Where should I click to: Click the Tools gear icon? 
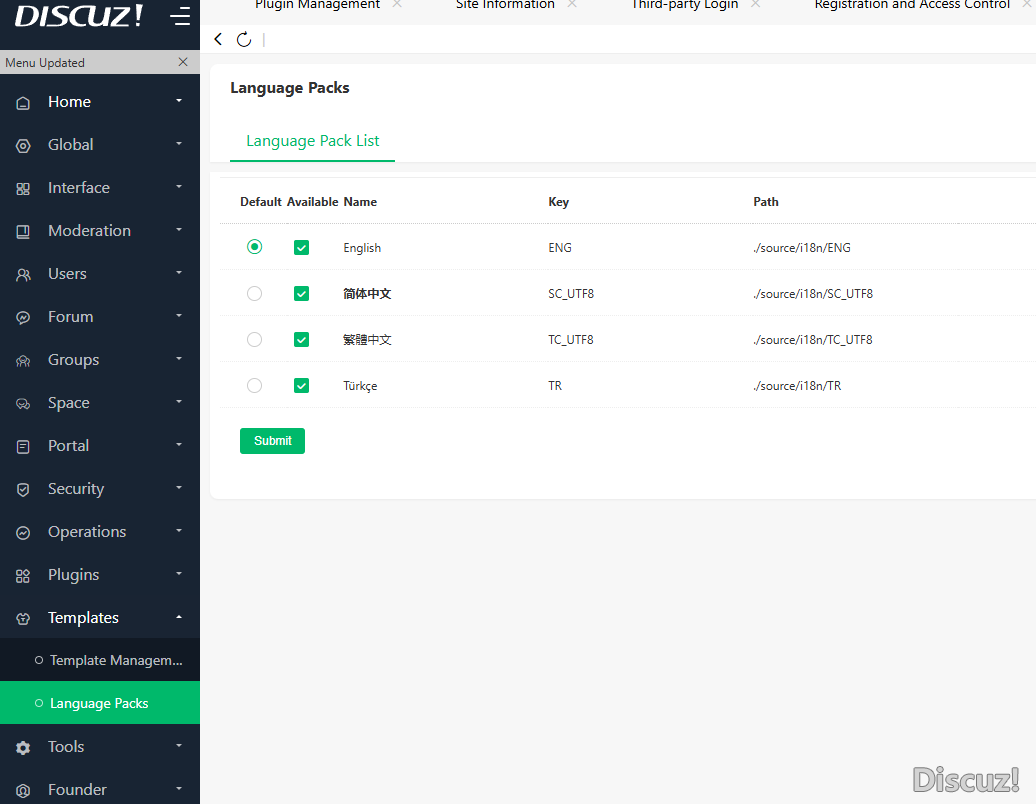click(x=23, y=748)
